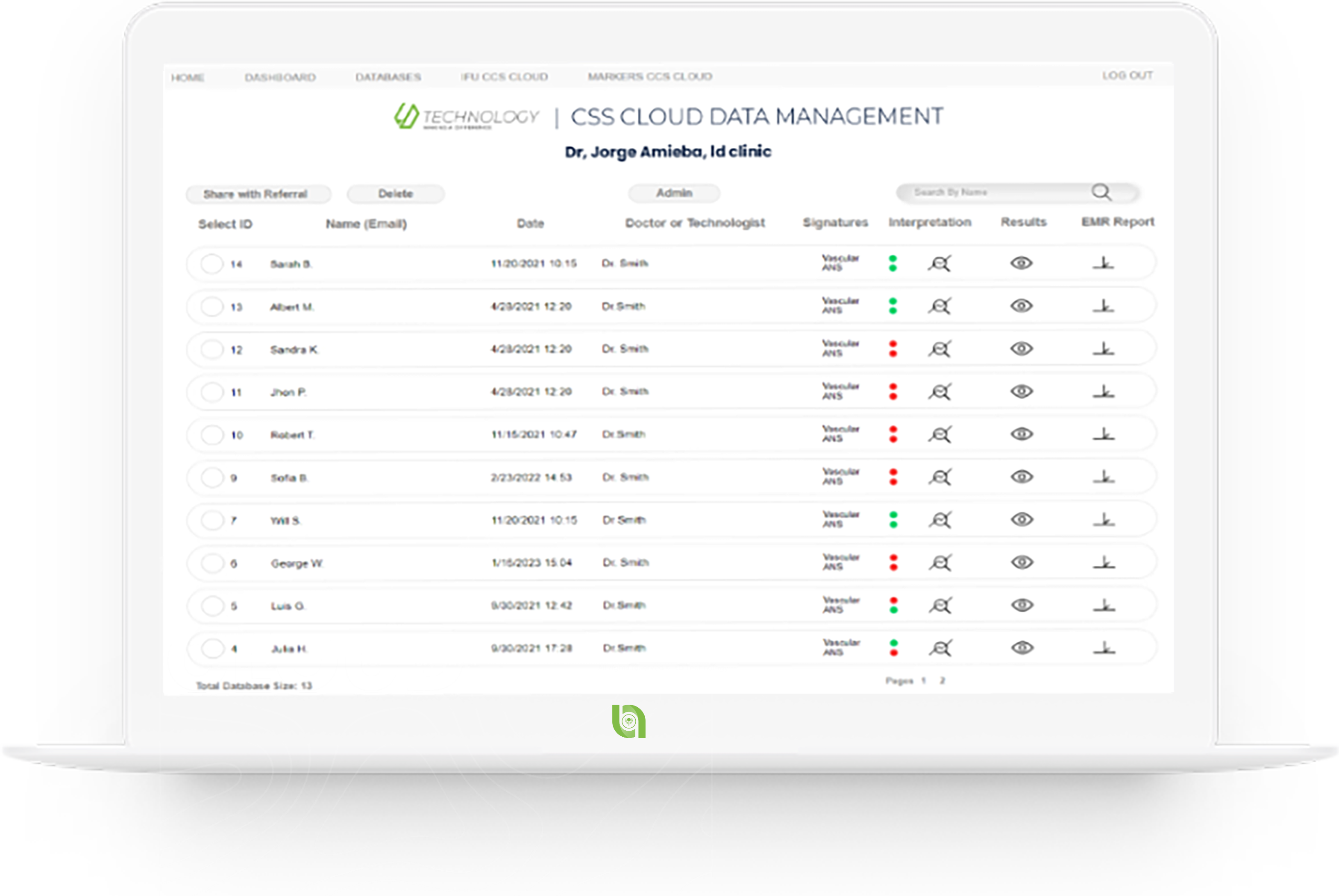Click the Share with Referral button
The image size is (1339, 896).
pos(258,194)
